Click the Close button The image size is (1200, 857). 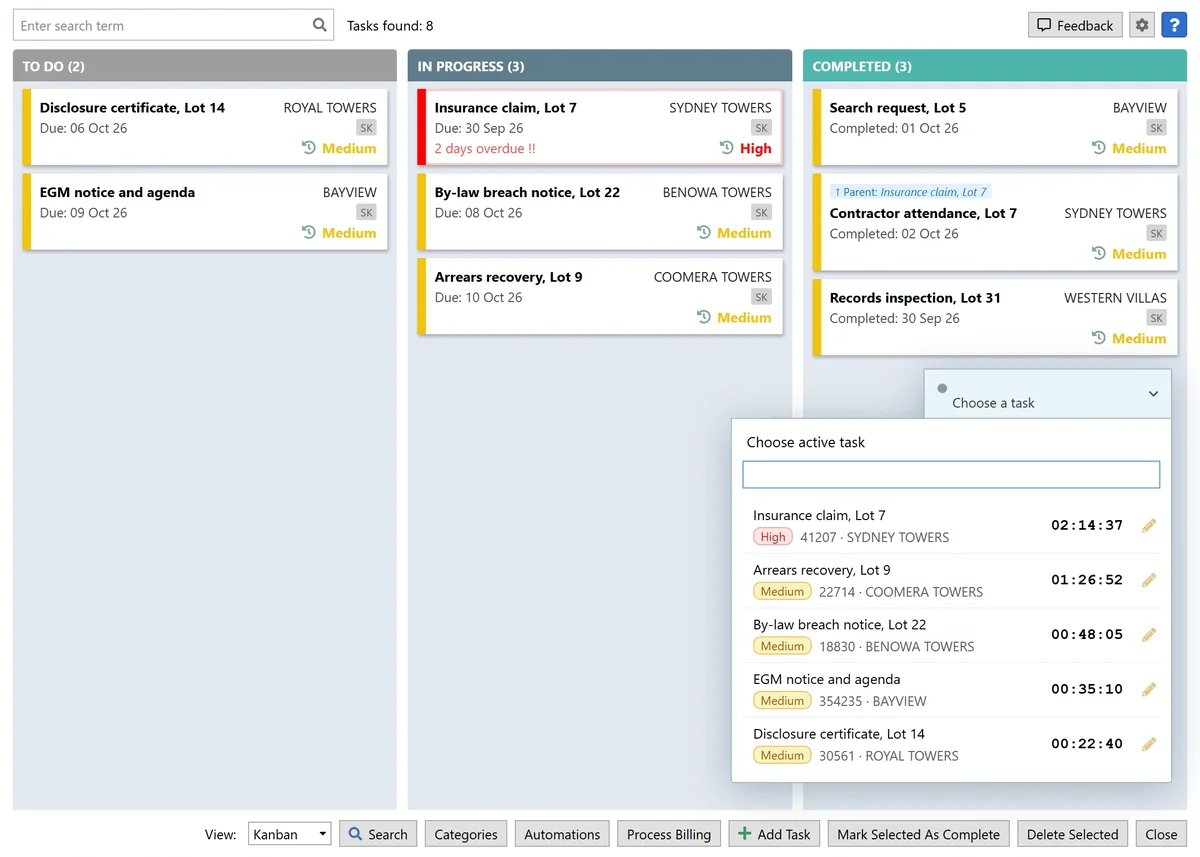[x=1161, y=834]
